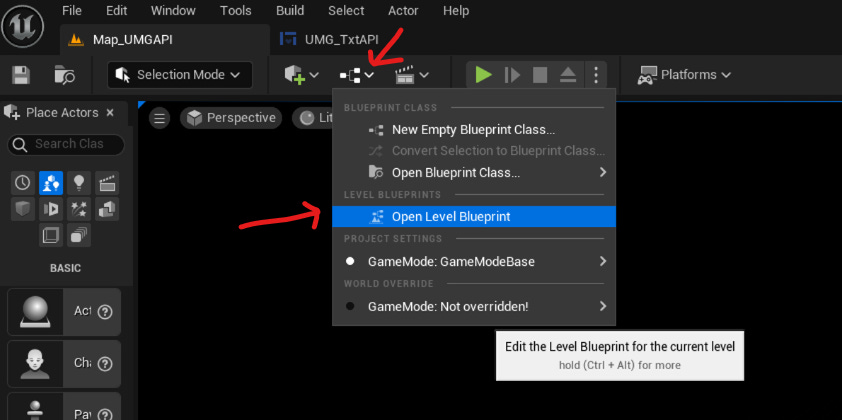Select the Volumes box category icon
This screenshot has height=420, width=842.
click(51, 235)
